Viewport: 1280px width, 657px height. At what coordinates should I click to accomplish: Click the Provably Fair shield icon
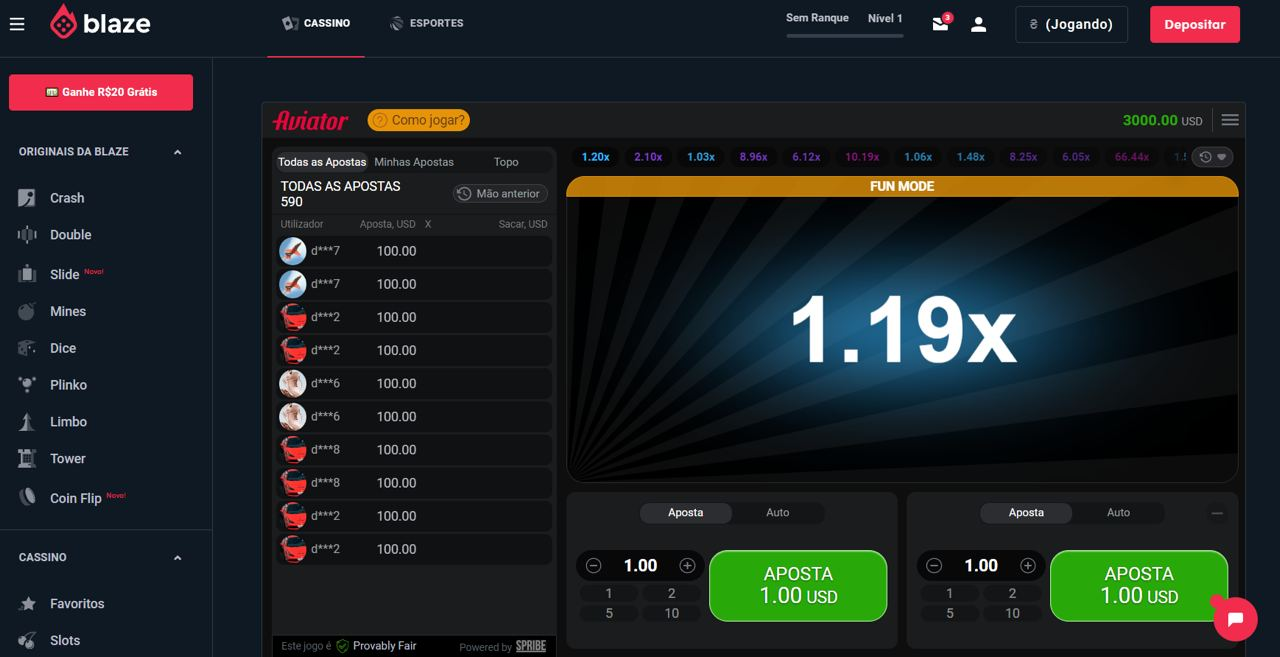[x=343, y=646]
